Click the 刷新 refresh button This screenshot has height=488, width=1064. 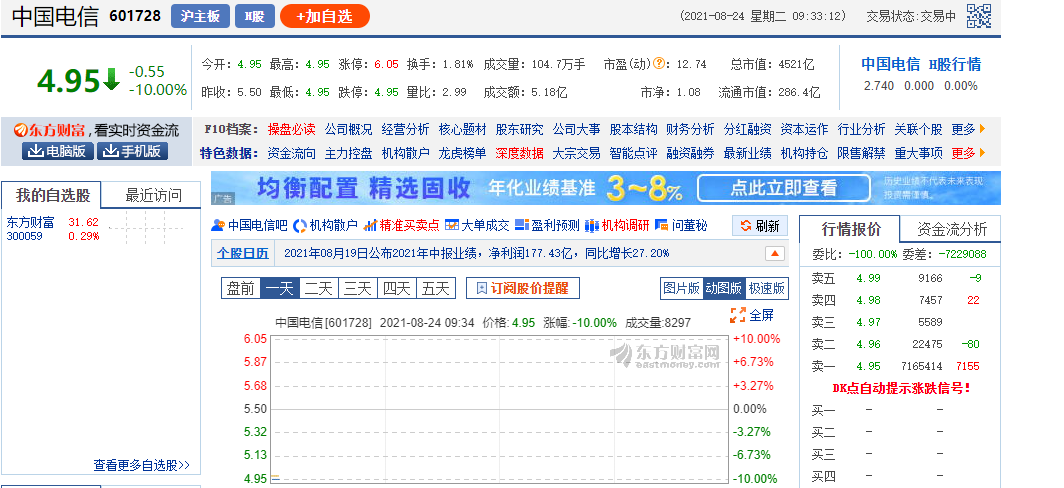[760, 226]
